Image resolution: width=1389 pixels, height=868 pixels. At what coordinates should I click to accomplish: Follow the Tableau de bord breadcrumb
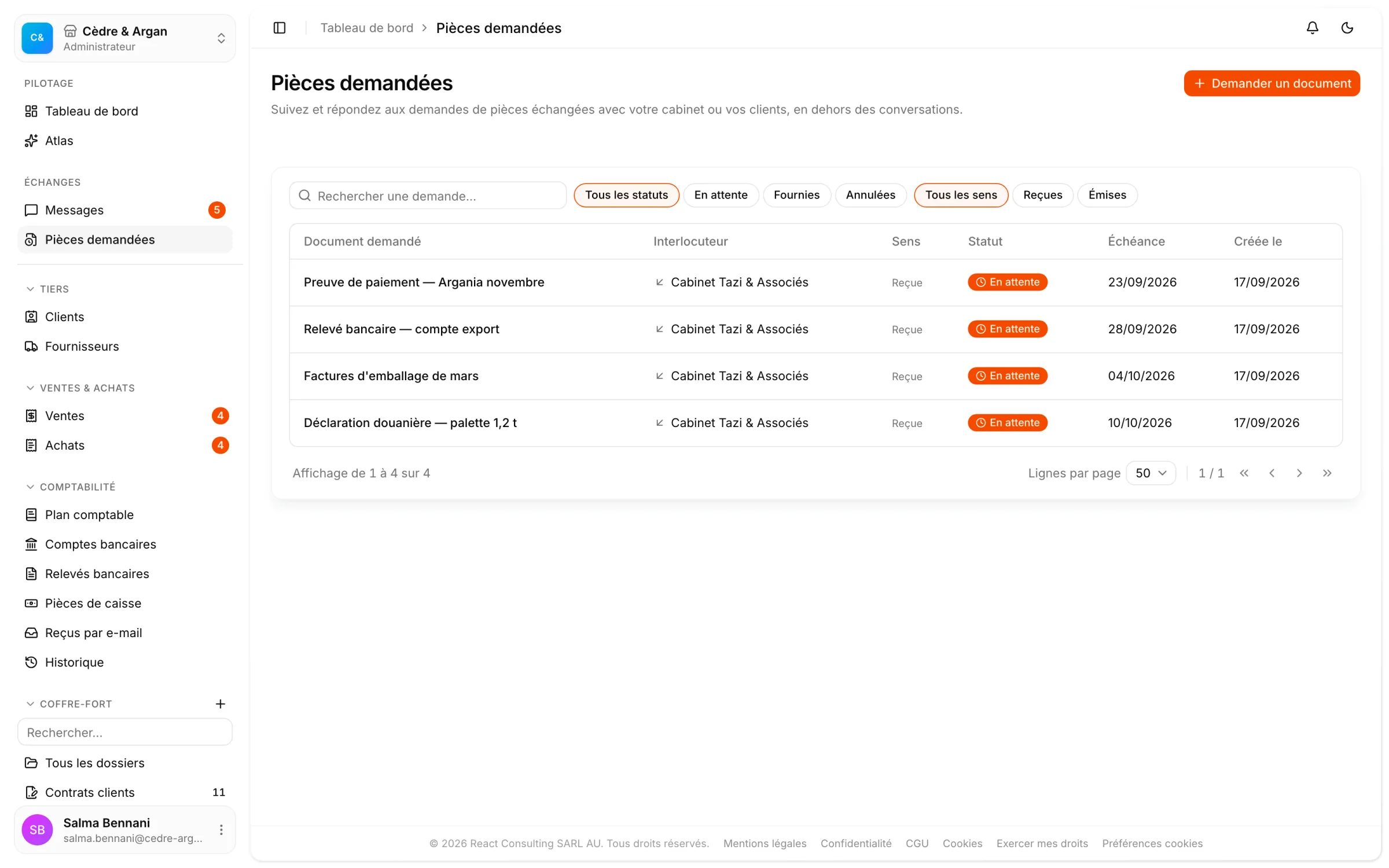[367, 28]
